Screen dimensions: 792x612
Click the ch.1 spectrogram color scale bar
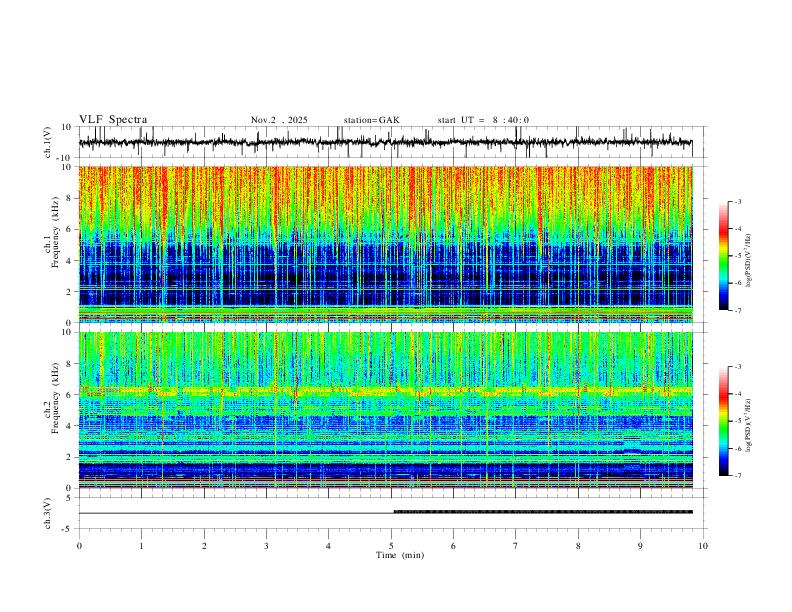724,256
